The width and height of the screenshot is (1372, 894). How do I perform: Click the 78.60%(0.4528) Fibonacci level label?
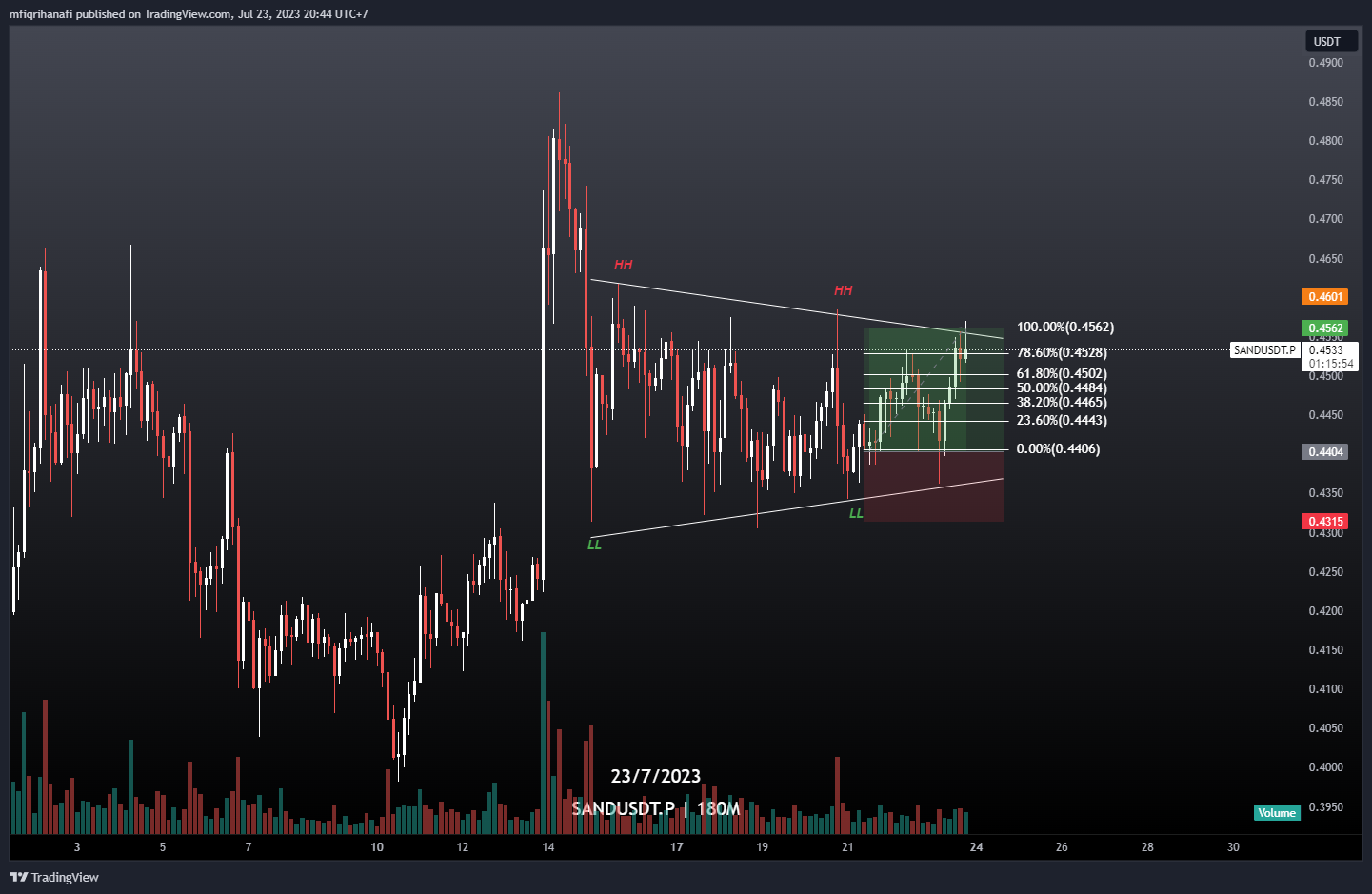click(1062, 352)
